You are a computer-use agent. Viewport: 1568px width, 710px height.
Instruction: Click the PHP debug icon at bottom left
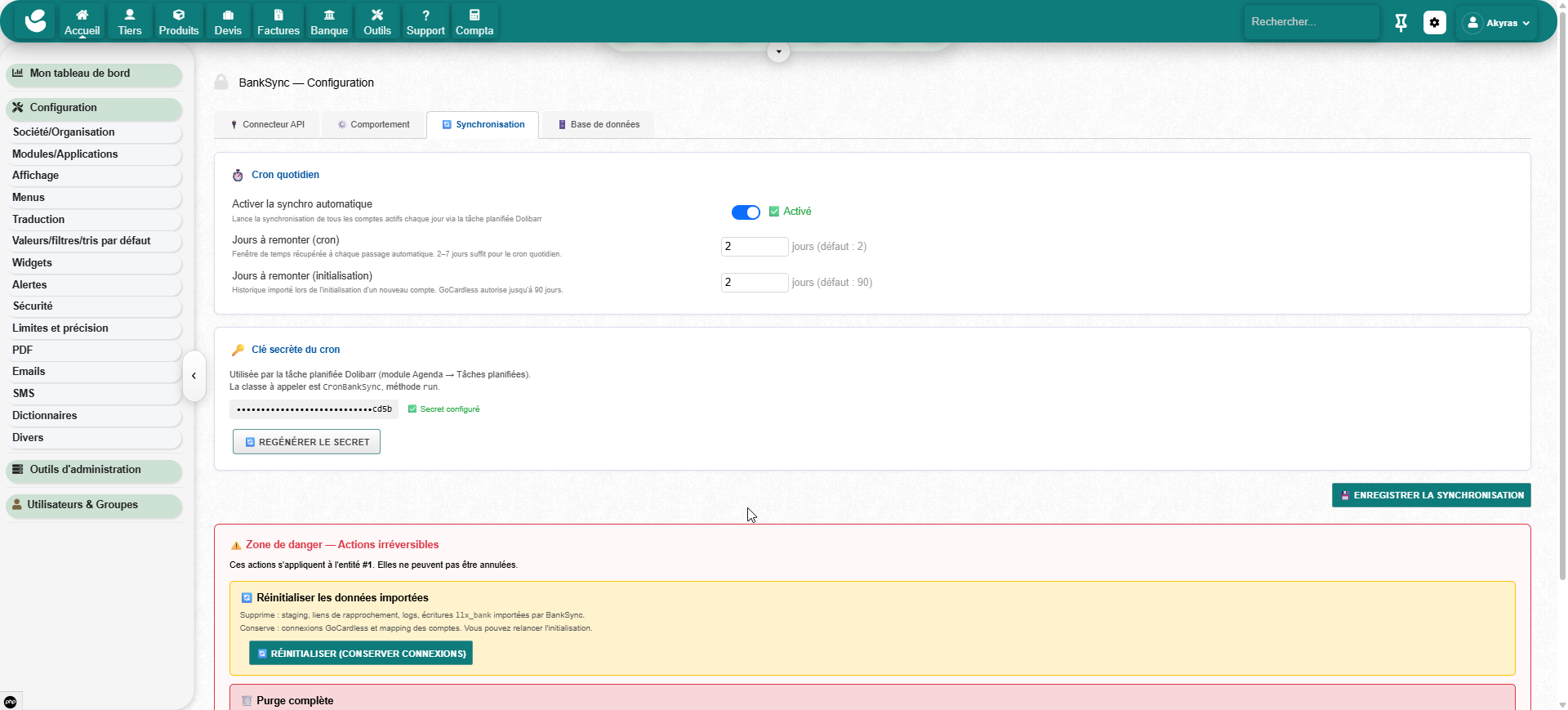point(10,702)
